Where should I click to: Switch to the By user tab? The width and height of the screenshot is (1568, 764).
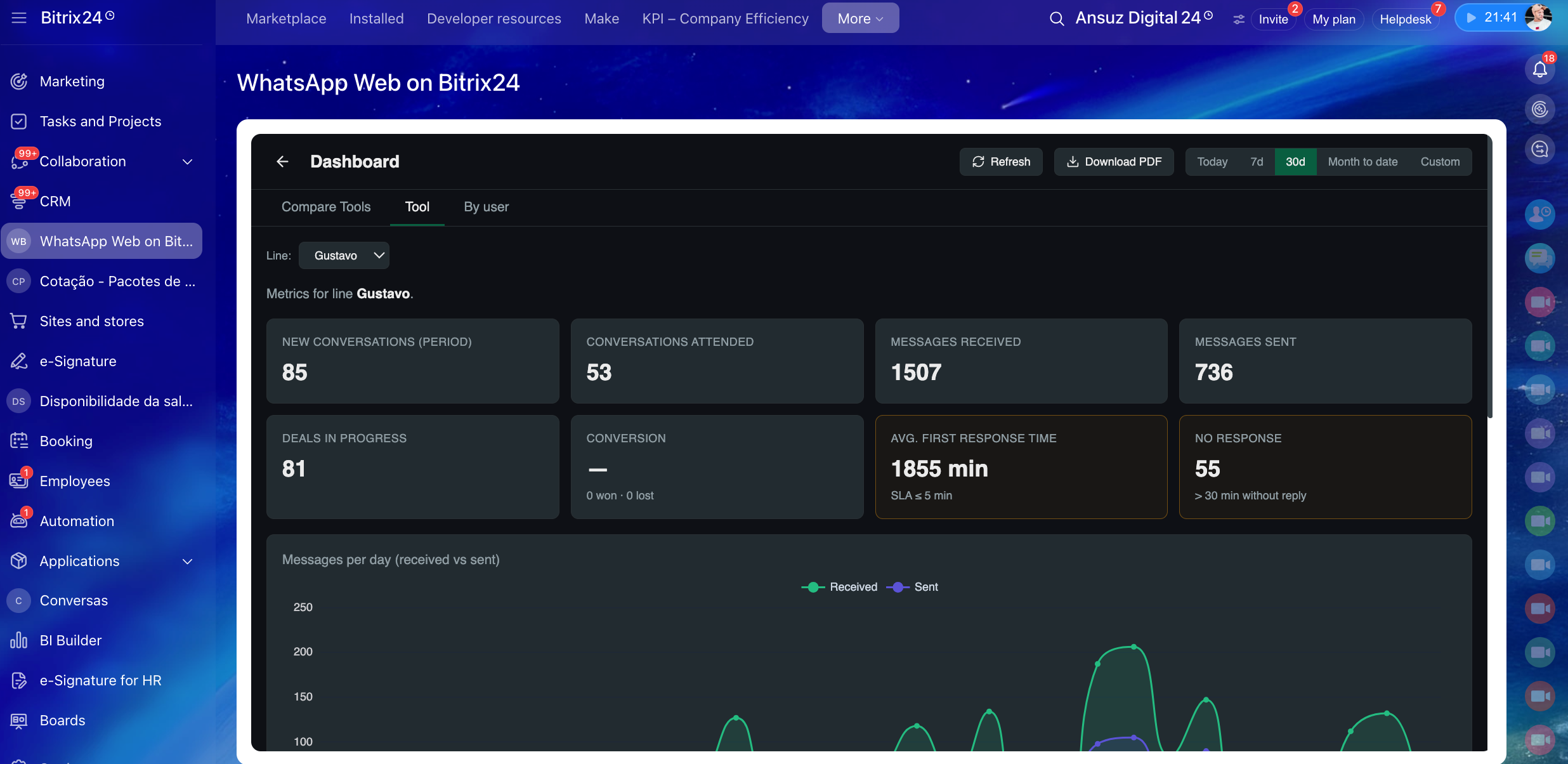(x=487, y=207)
